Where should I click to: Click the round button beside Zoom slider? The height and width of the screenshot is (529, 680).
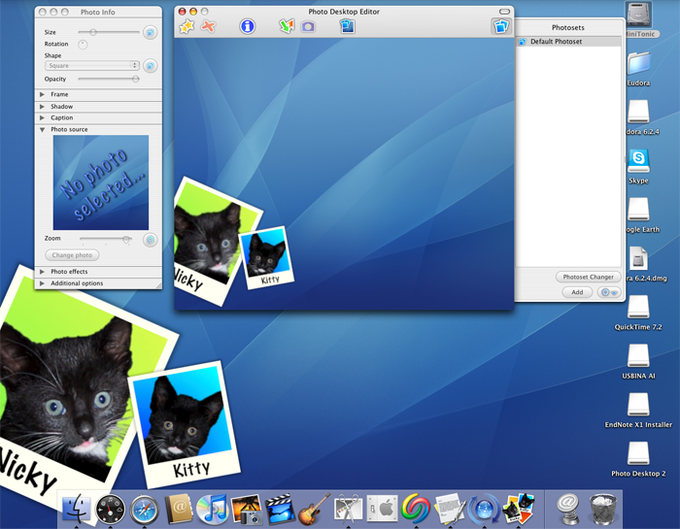click(150, 239)
